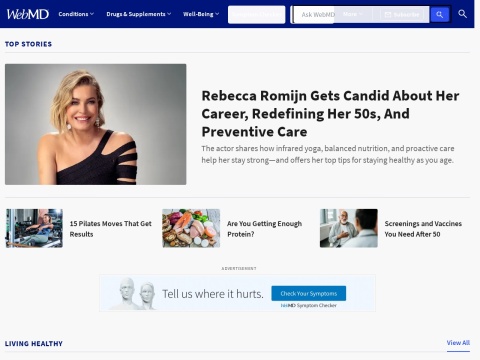Click the WebMD logo

point(28,14)
